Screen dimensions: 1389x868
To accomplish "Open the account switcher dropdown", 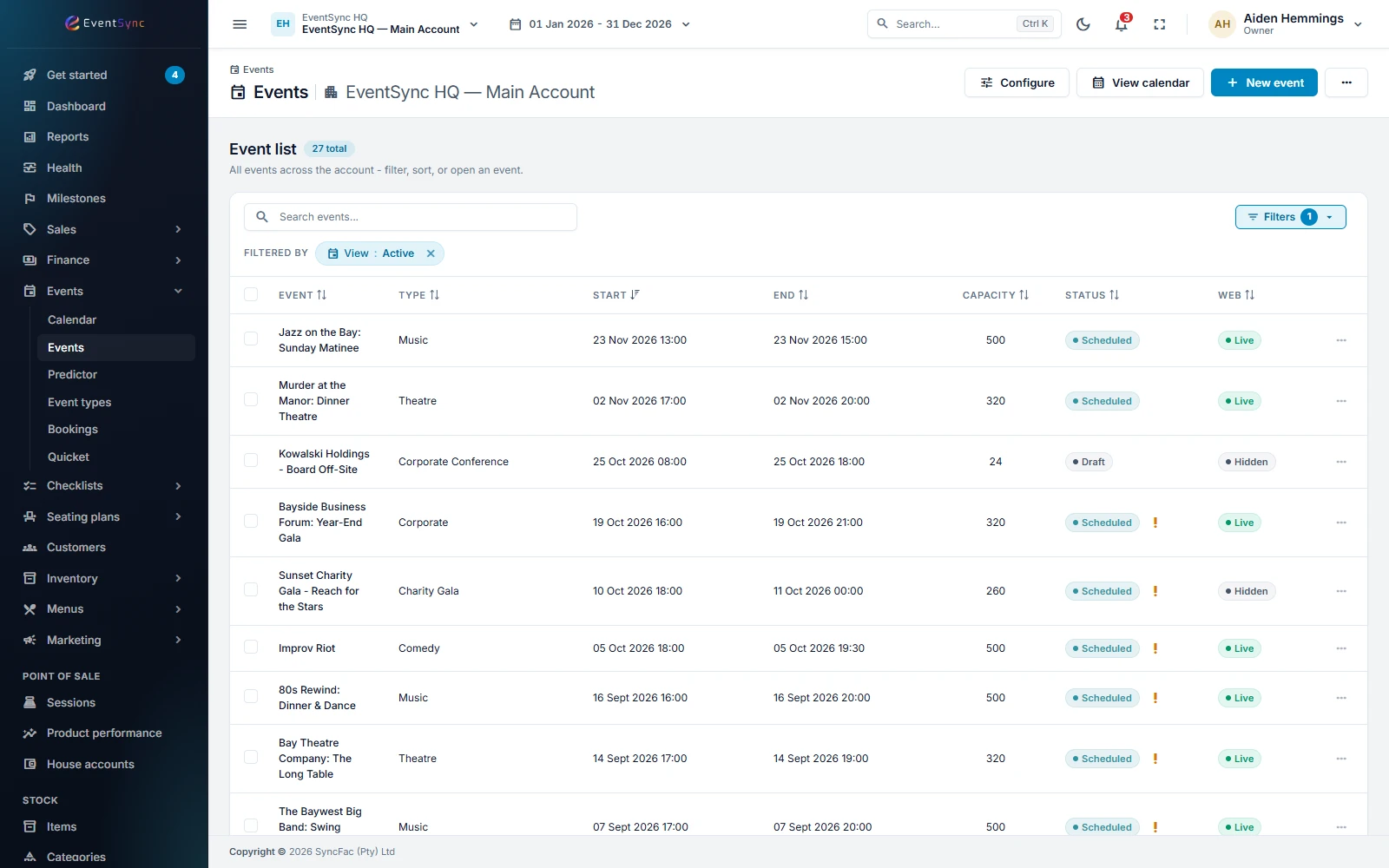I will point(375,24).
